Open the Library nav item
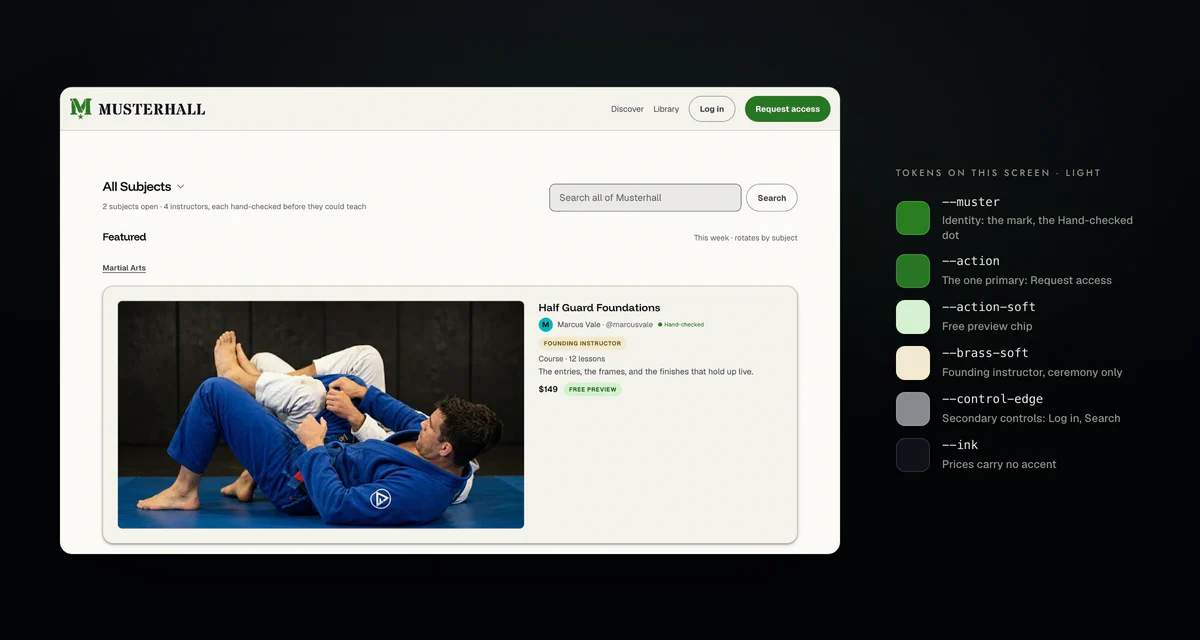The image size is (1200, 640). pyautogui.click(x=666, y=109)
